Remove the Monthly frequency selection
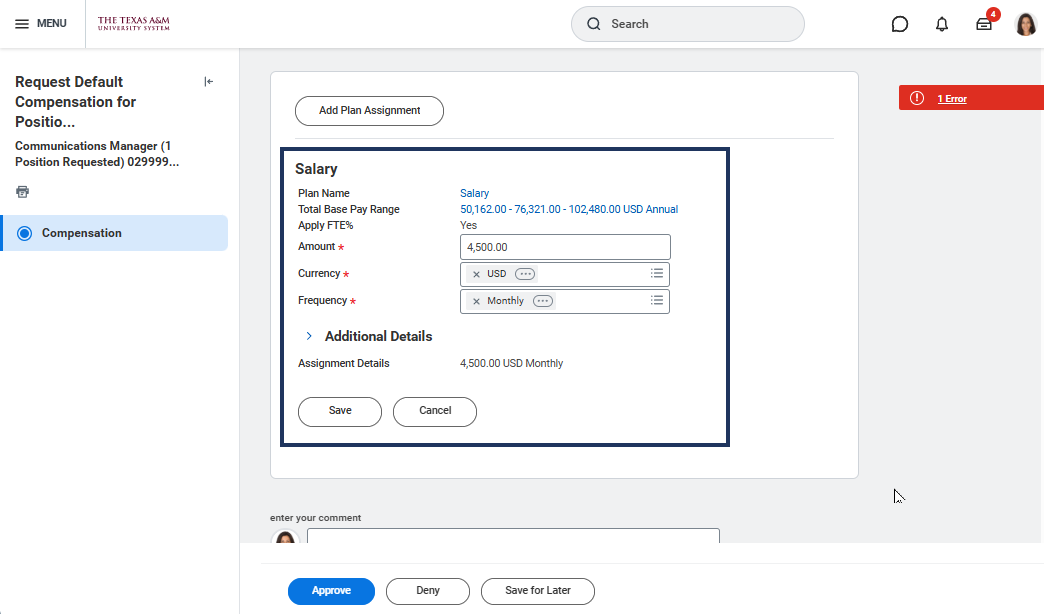Image resolution: width=1044 pixels, height=614 pixels. (x=476, y=301)
